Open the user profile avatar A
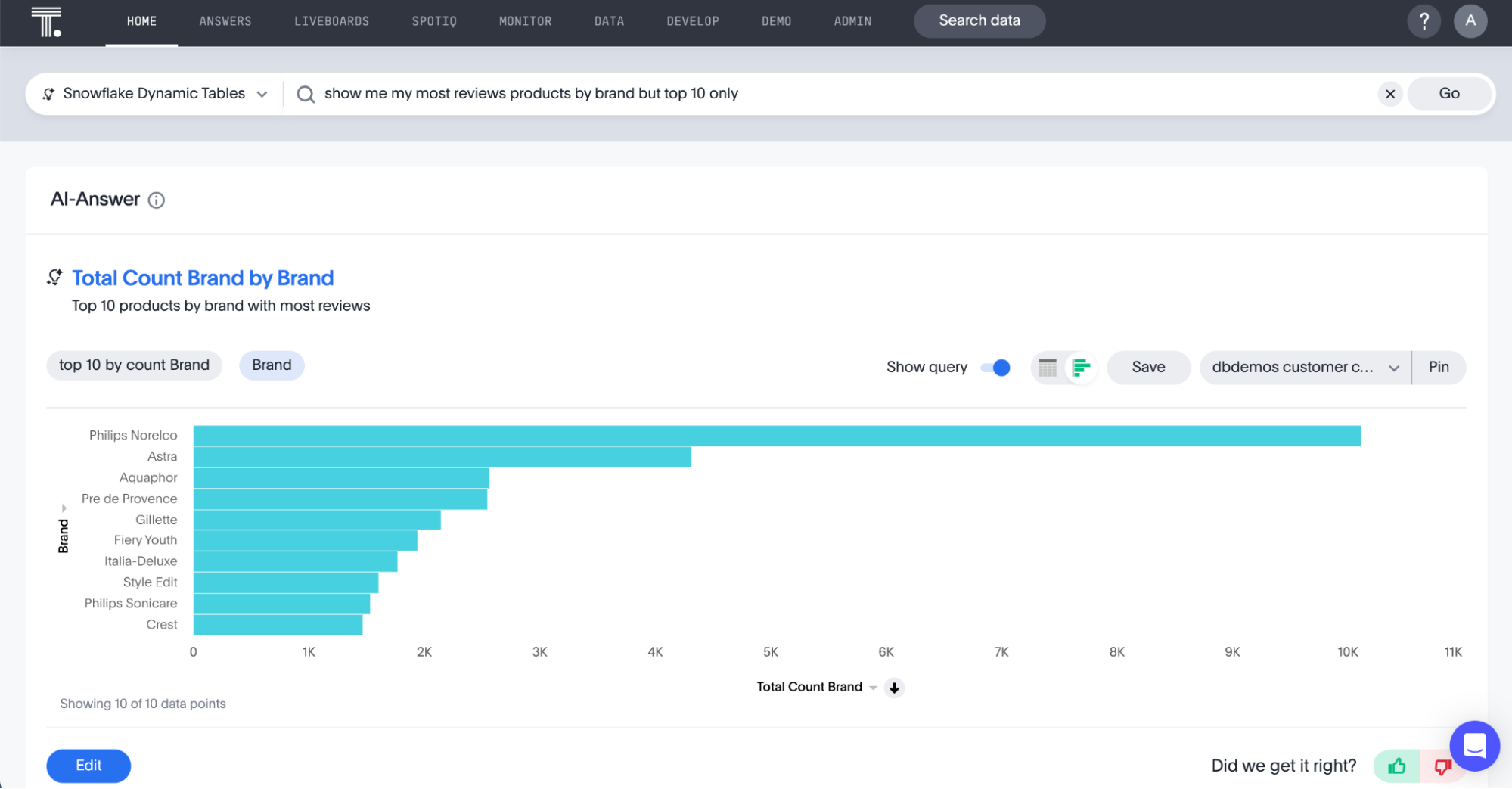The height and width of the screenshot is (789, 1512). point(1470,21)
